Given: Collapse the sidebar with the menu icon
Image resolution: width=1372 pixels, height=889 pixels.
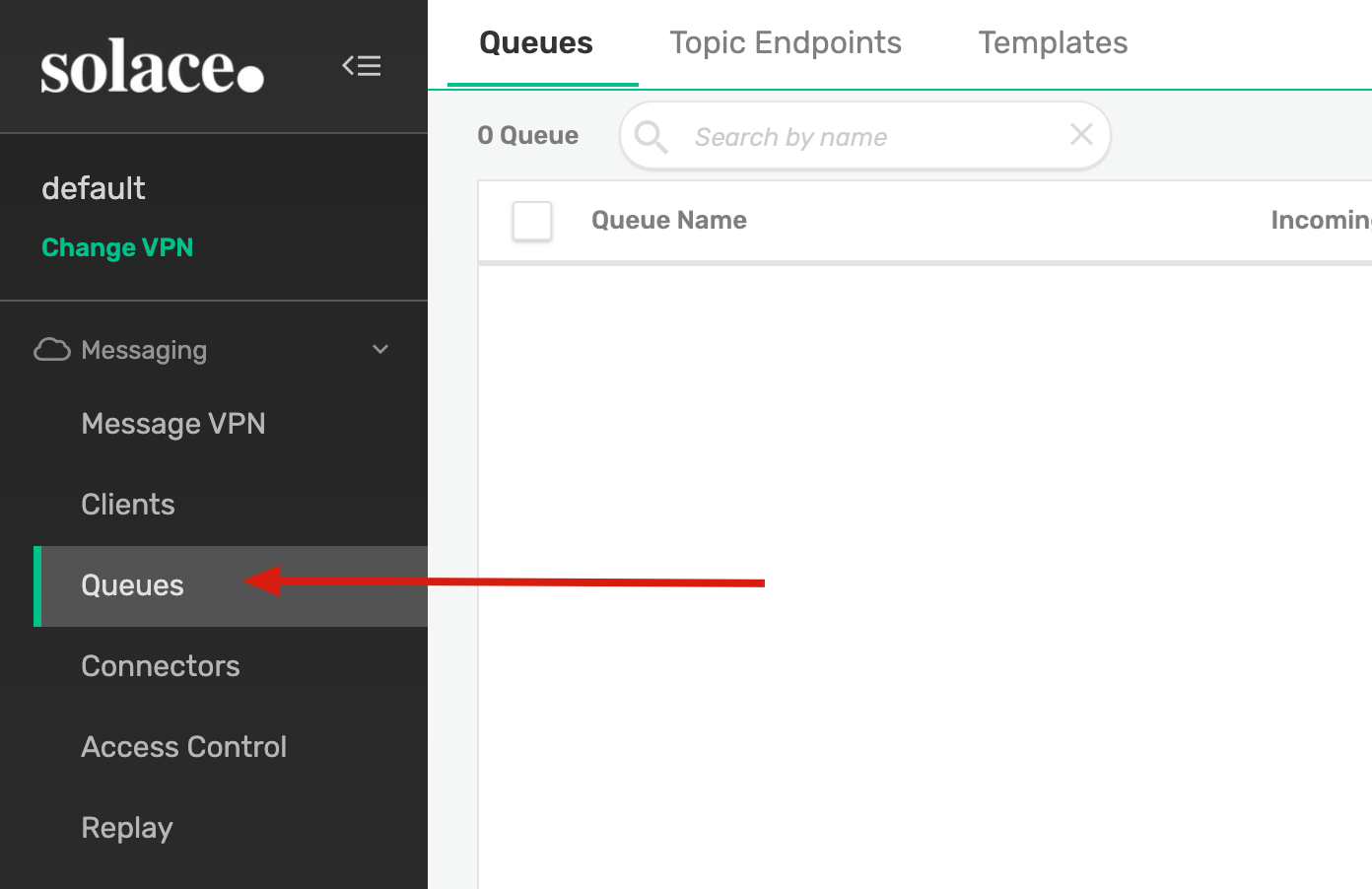Looking at the screenshot, I should [x=362, y=66].
